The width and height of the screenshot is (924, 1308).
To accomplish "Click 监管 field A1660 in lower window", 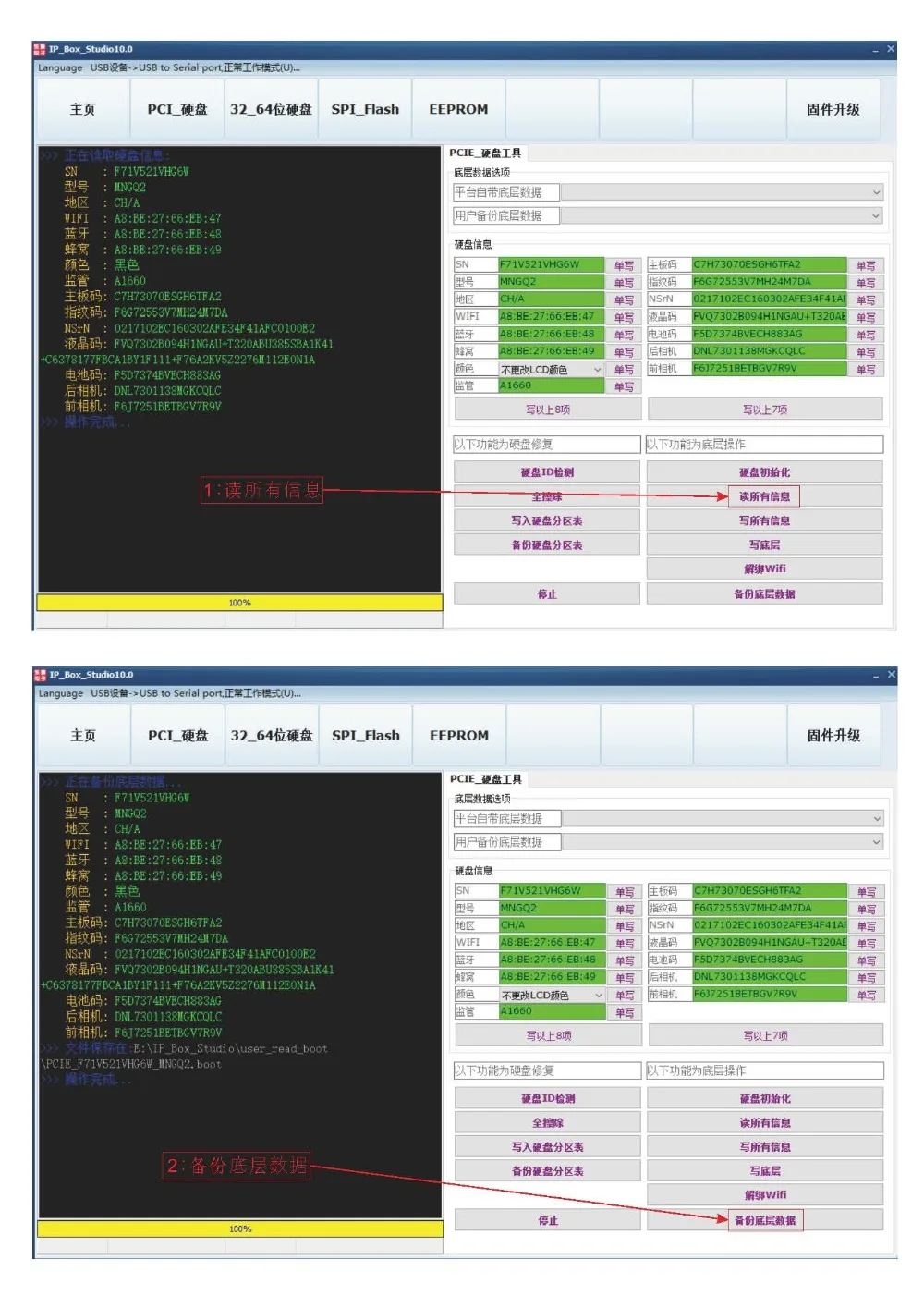I will pyautogui.click(x=552, y=1011).
